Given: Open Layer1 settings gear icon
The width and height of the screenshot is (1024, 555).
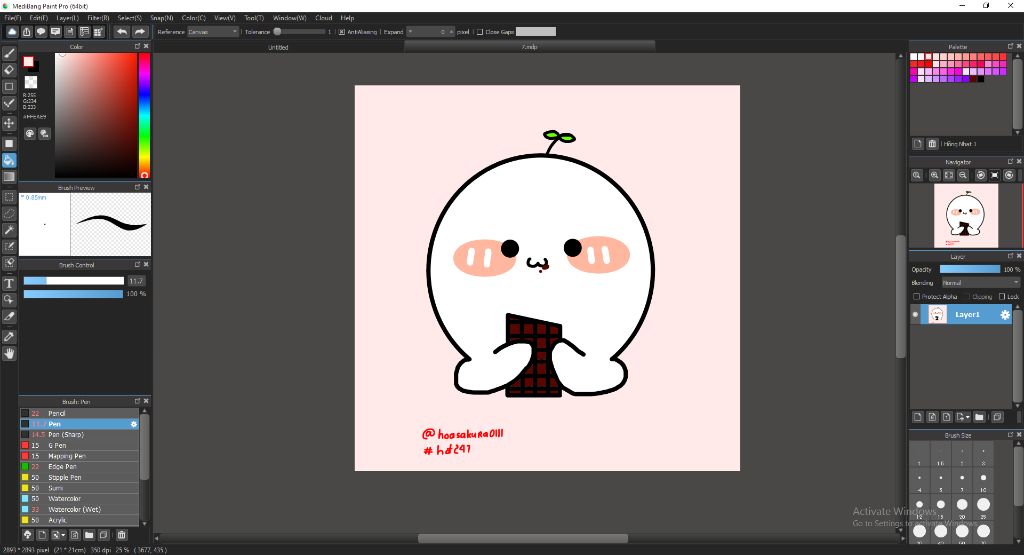Looking at the screenshot, I should 1005,315.
